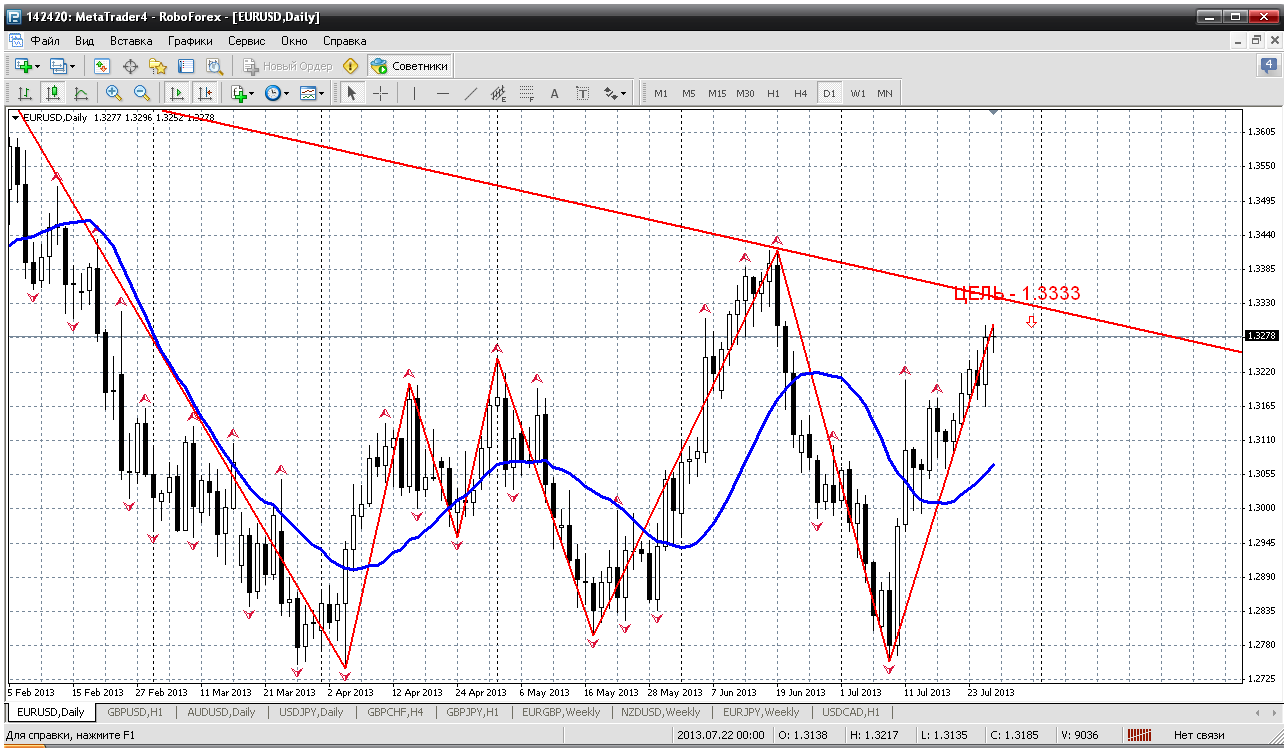Select the vertical line drawing tool
The height and width of the screenshot is (748, 1288).
tap(414, 93)
